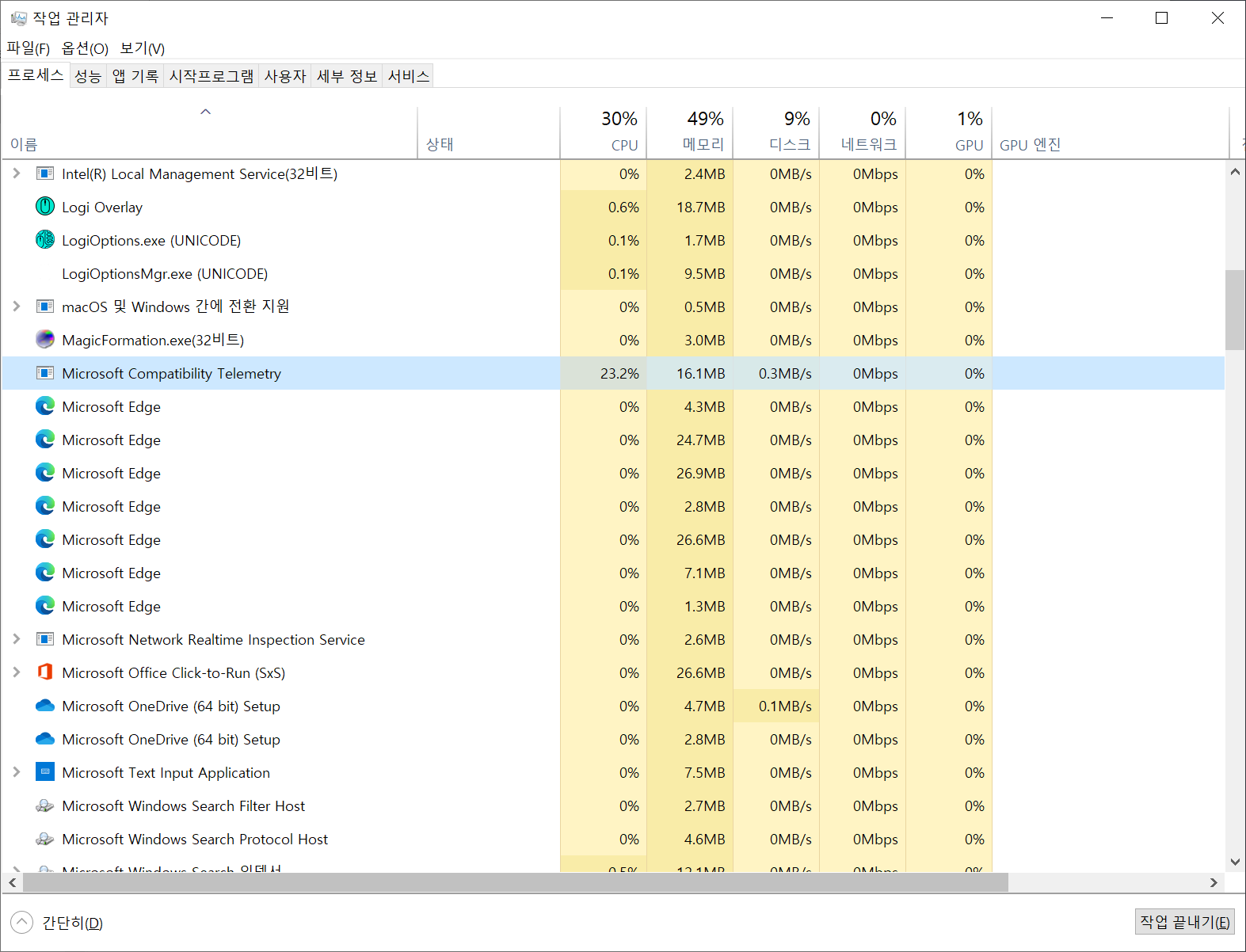The height and width of the screenshot is (952, 1246).
Task: Expand Microsoft Office Click-to-Run (SxS)
Action: click(17, 672)
